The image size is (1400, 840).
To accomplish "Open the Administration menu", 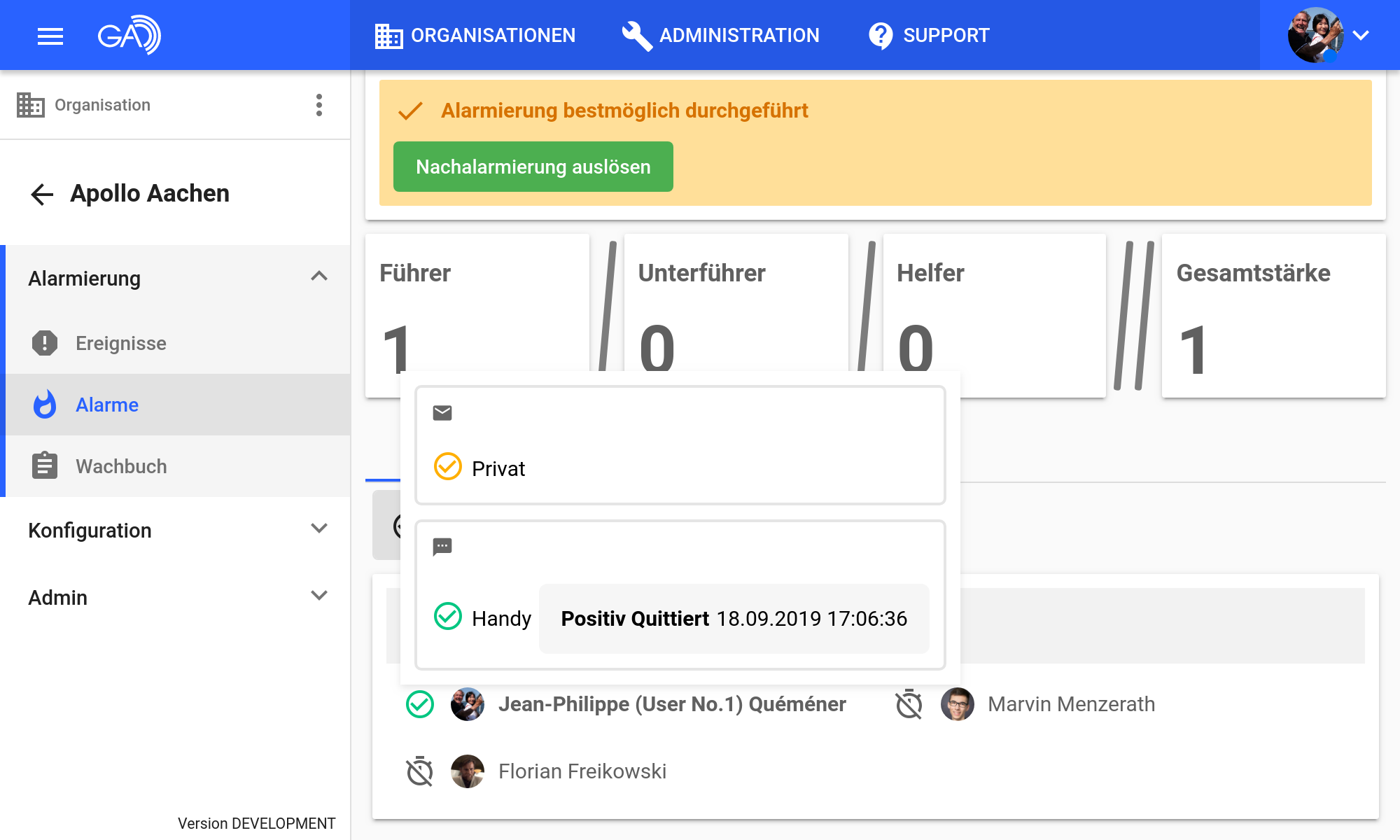I will (721, 35).
